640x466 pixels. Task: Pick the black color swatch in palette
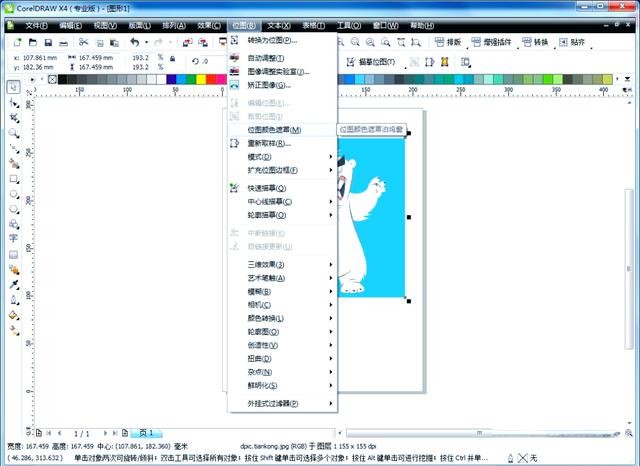point(62,79)
